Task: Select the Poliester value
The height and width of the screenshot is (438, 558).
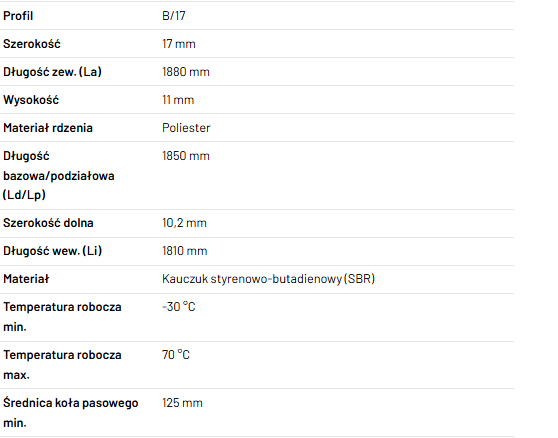Action: pos(186,128)
